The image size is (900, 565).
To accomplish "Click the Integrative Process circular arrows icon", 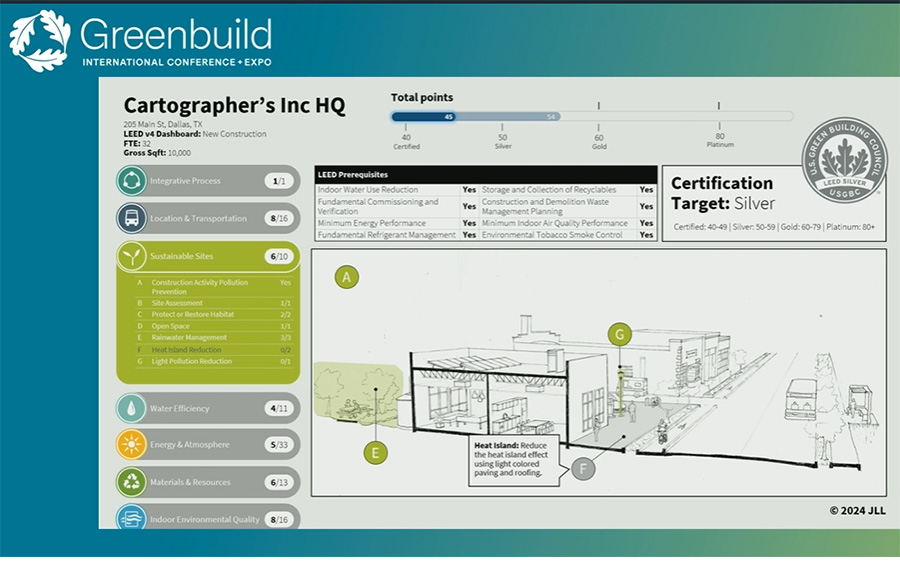I will 132,181.
